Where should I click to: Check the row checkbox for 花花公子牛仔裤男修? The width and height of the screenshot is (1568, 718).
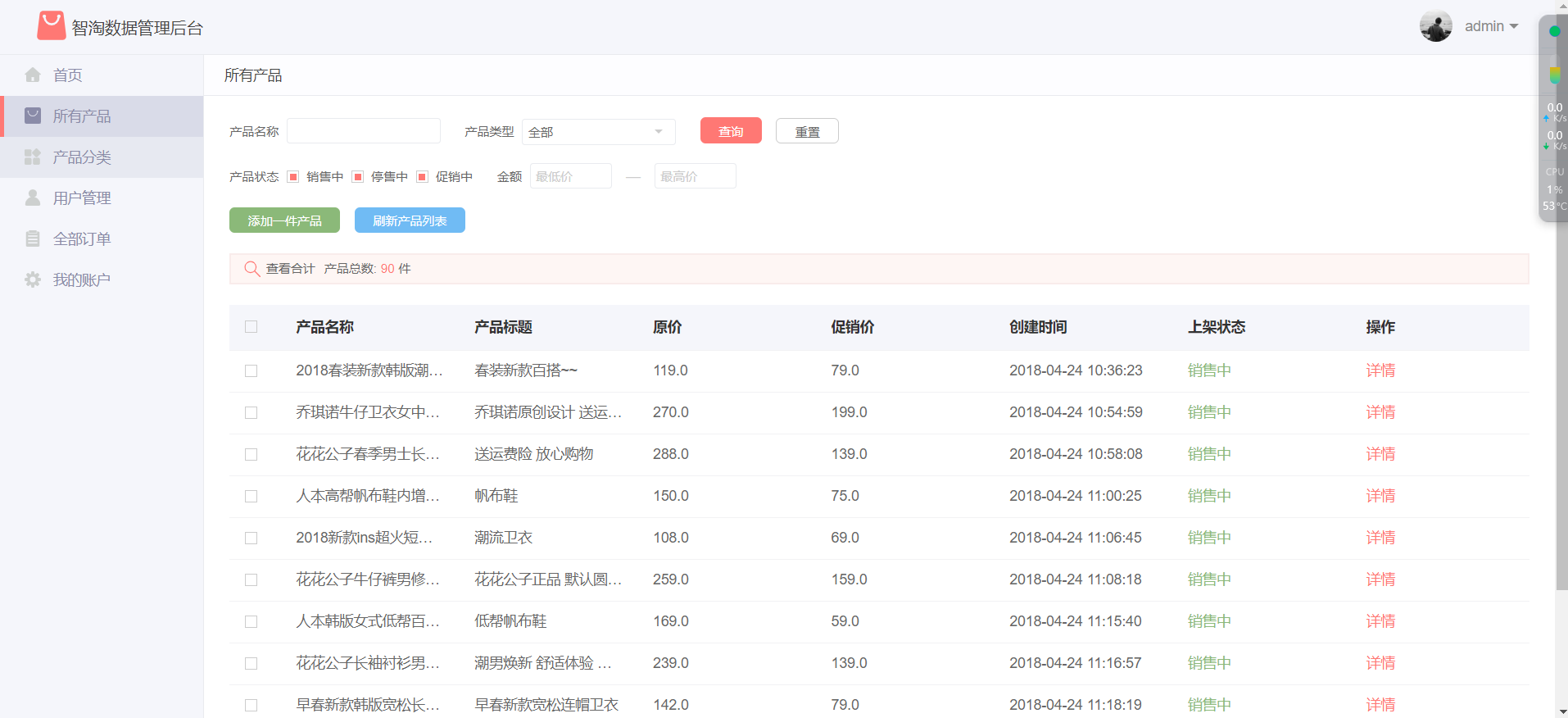[251, 579]
